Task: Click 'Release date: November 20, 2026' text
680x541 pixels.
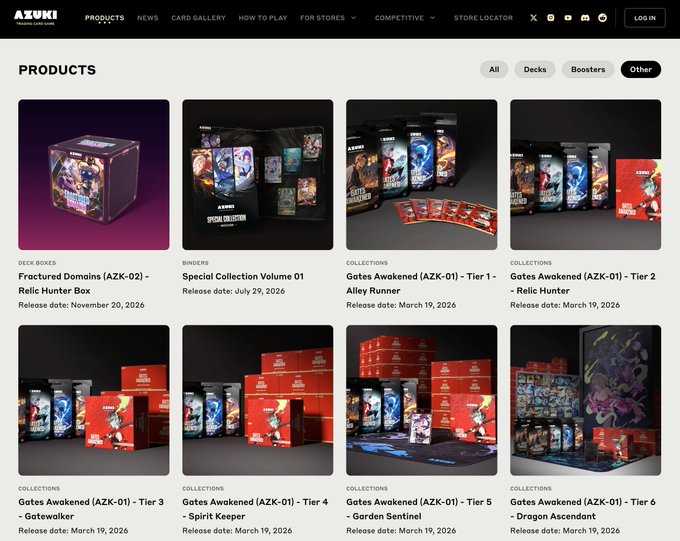Action: point(81,305)
